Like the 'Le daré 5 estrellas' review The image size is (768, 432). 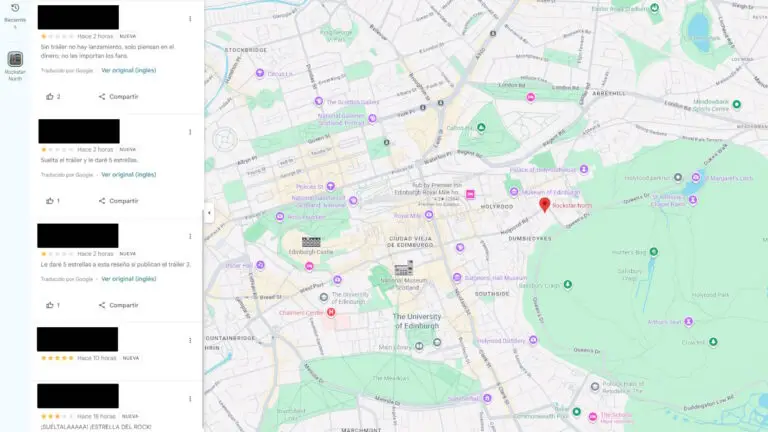[50, 305]
